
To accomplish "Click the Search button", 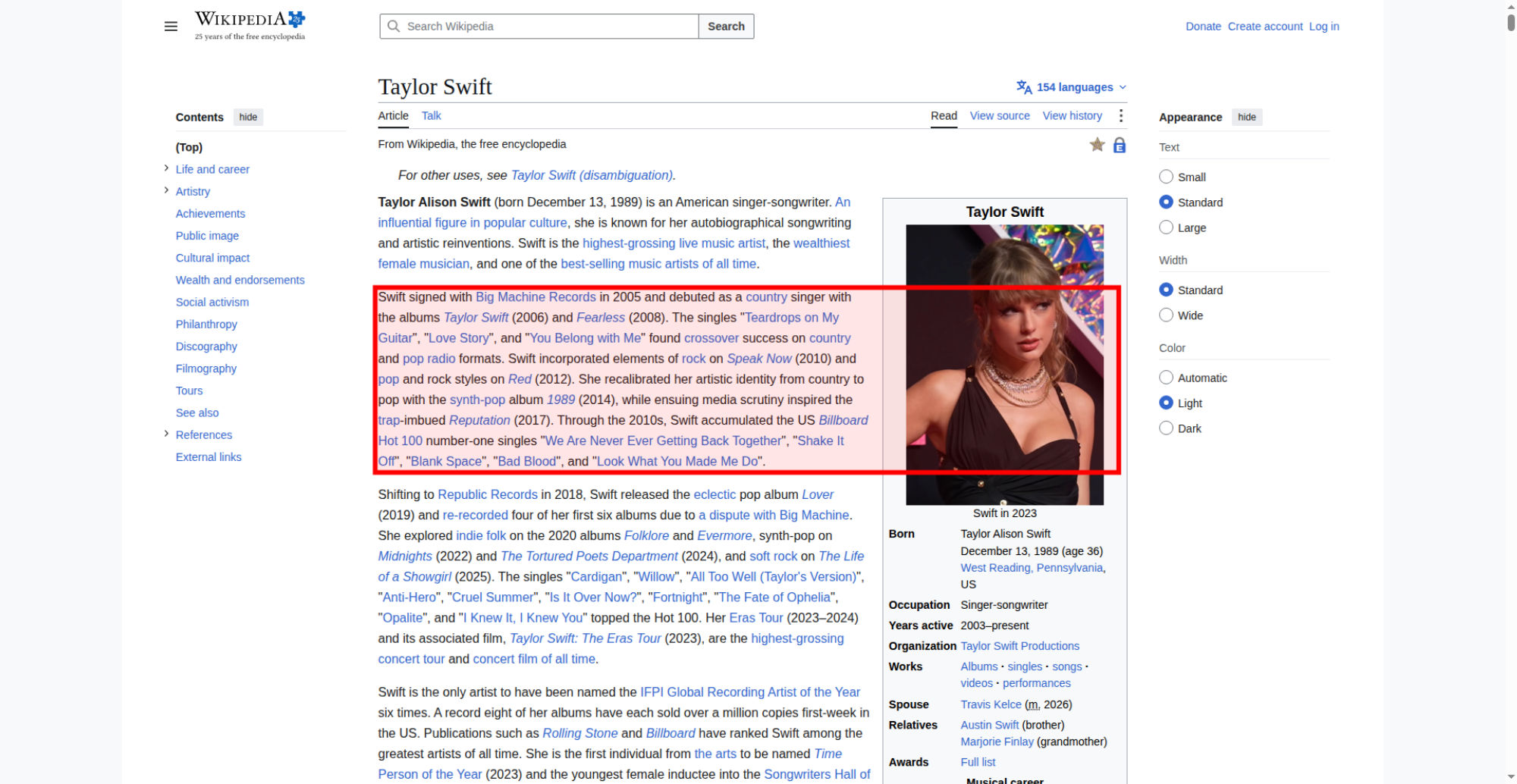I will click(x=726, y=27).
